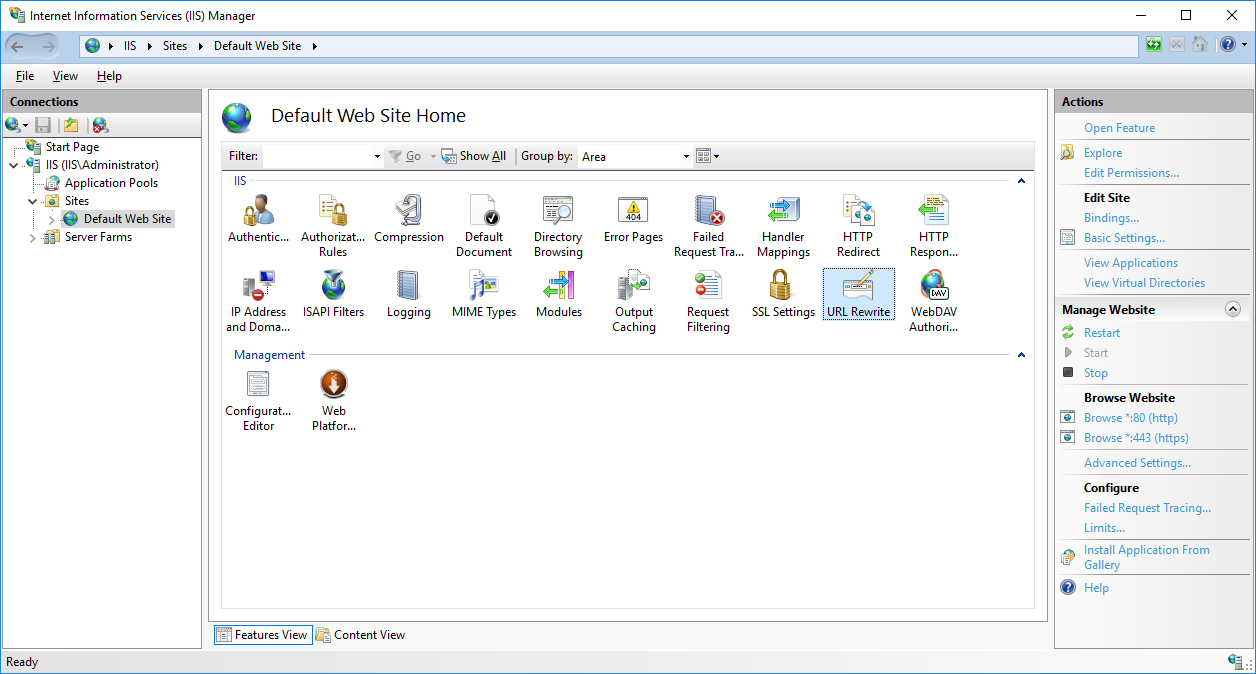The image size is (1256, 674).
Task: Select Application Pools tree item
Action: pyautogui.click(x=111, y=183)
